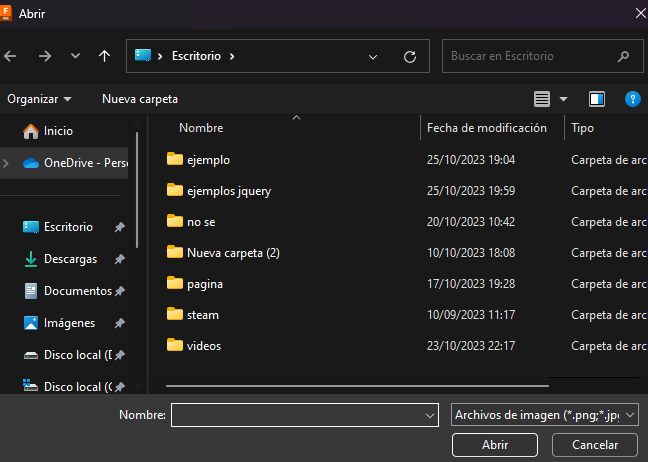The image size is (648, 462).
Task: Click folder icon of ejemplo
Action: pyautogui.click(x=175, y=159)
